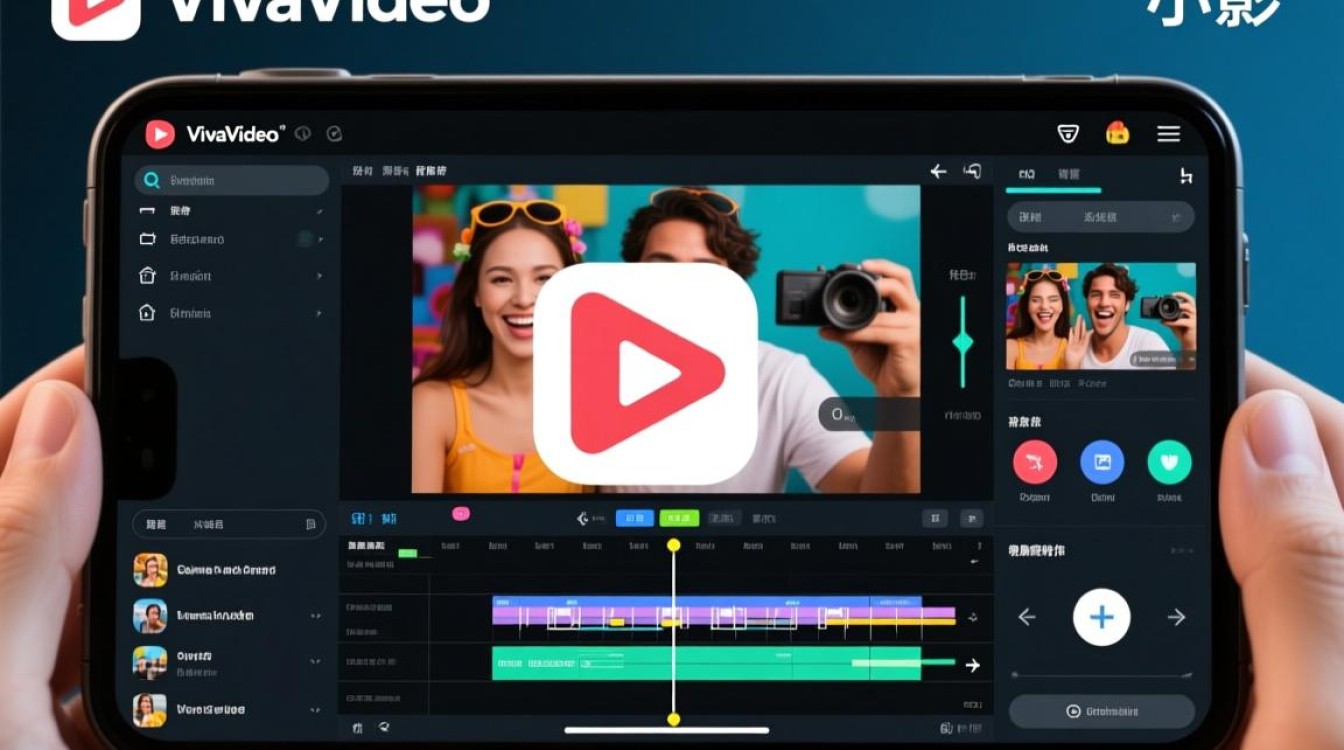Click the lower house icon in the left sidebar
This screenshot has width=1344, height=750.
(x=147, y=313)
